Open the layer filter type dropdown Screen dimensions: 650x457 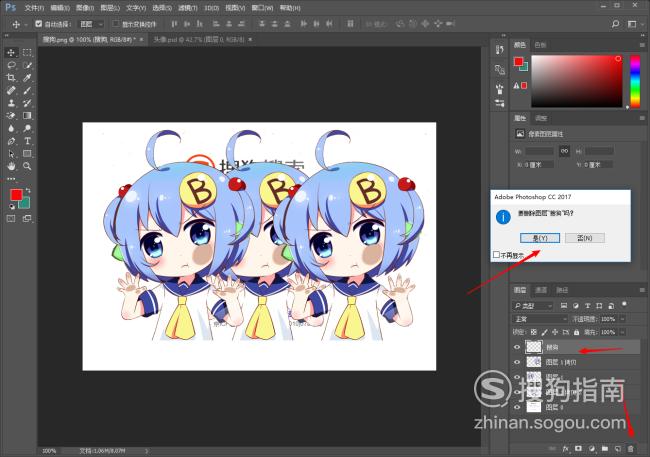click(x=533, y=306)
